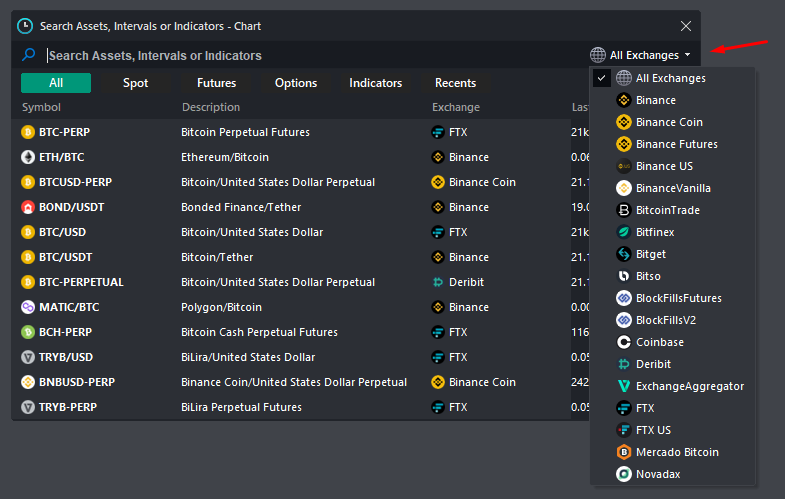Image resolution: width=785 pixels, height=499 pixels.
Task: Choose the ExchangeAggregator green V icon
Action: [624, 386]
